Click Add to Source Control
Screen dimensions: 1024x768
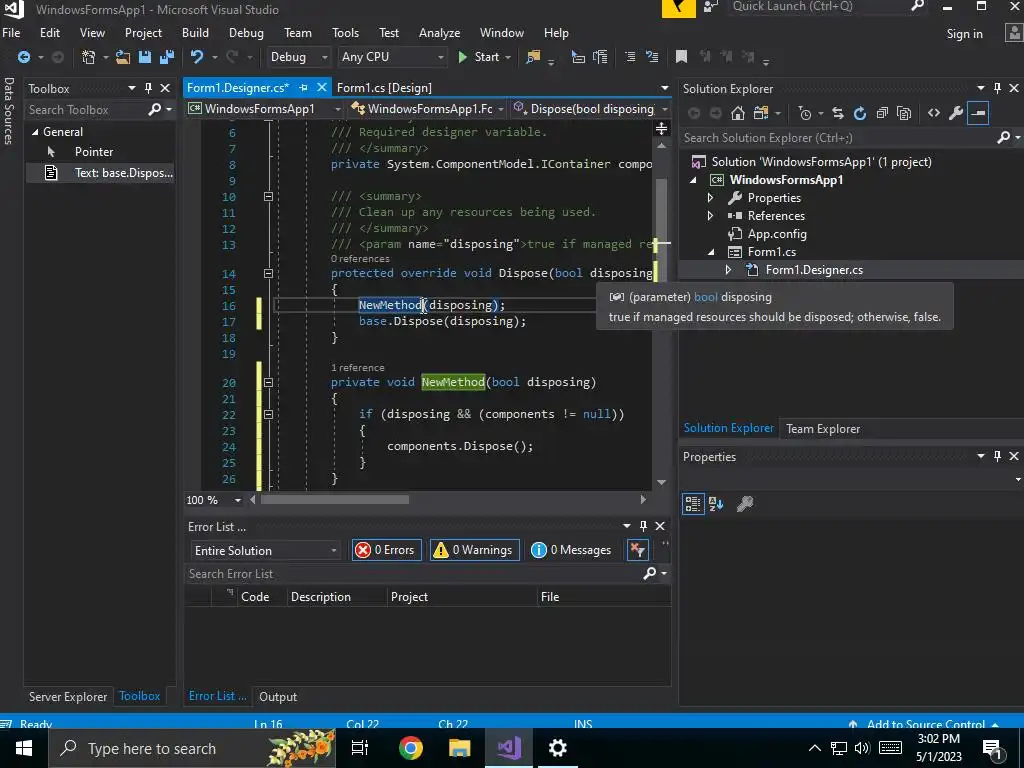tap(925, 724)
